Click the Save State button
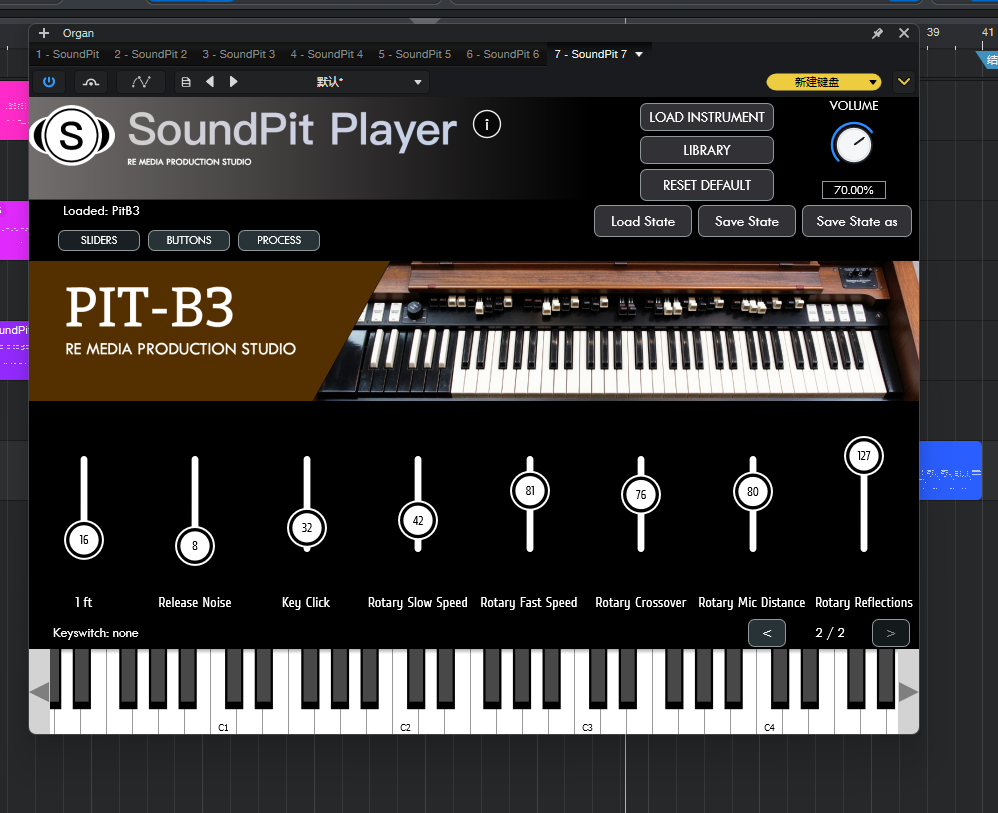998x813 pixels. tap(747, 222)
